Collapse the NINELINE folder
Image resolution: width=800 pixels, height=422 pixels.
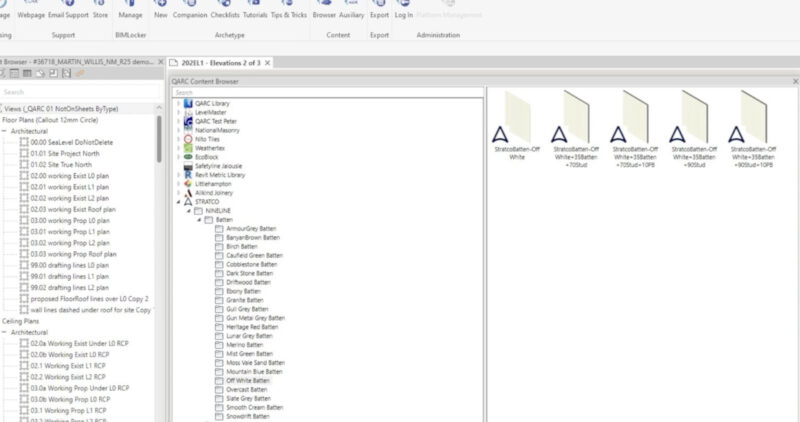point(187,210)
